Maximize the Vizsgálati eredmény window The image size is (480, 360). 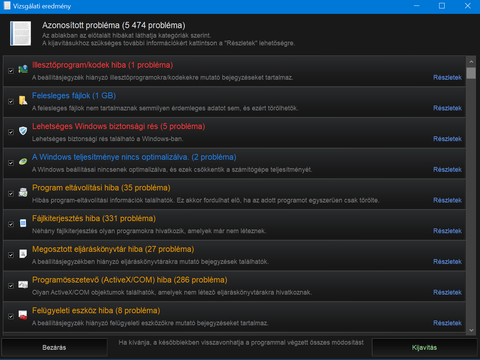point(442,6)
